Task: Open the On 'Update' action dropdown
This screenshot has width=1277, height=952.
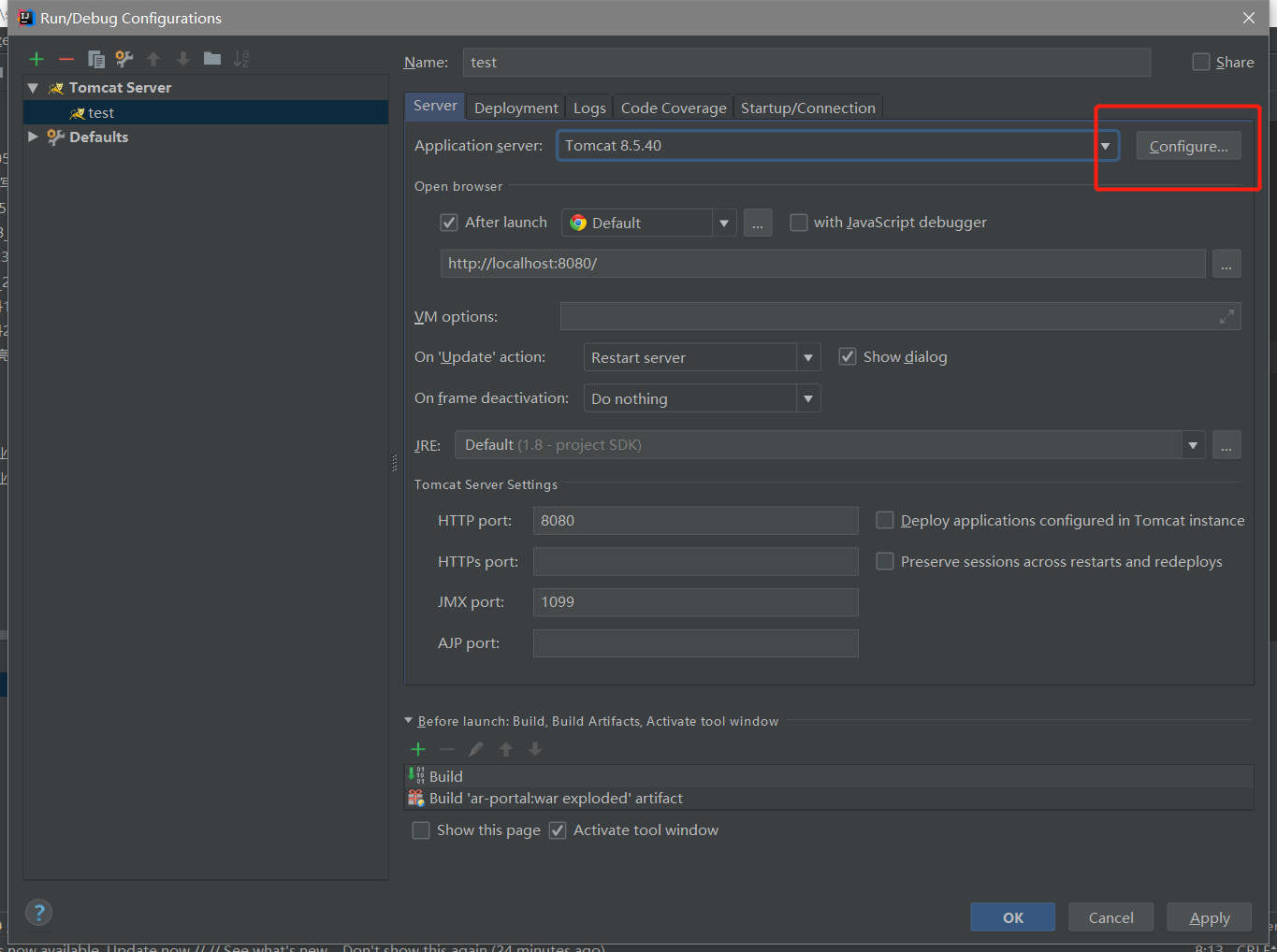Action: point(808,357)
